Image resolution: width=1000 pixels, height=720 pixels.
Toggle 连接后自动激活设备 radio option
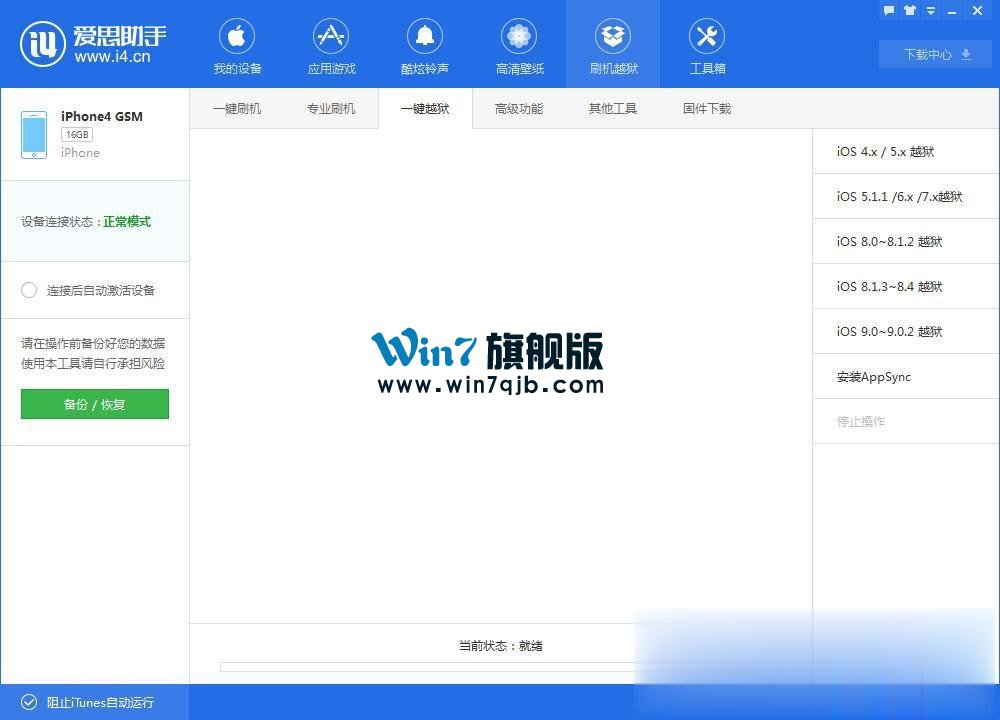[29, 290]
